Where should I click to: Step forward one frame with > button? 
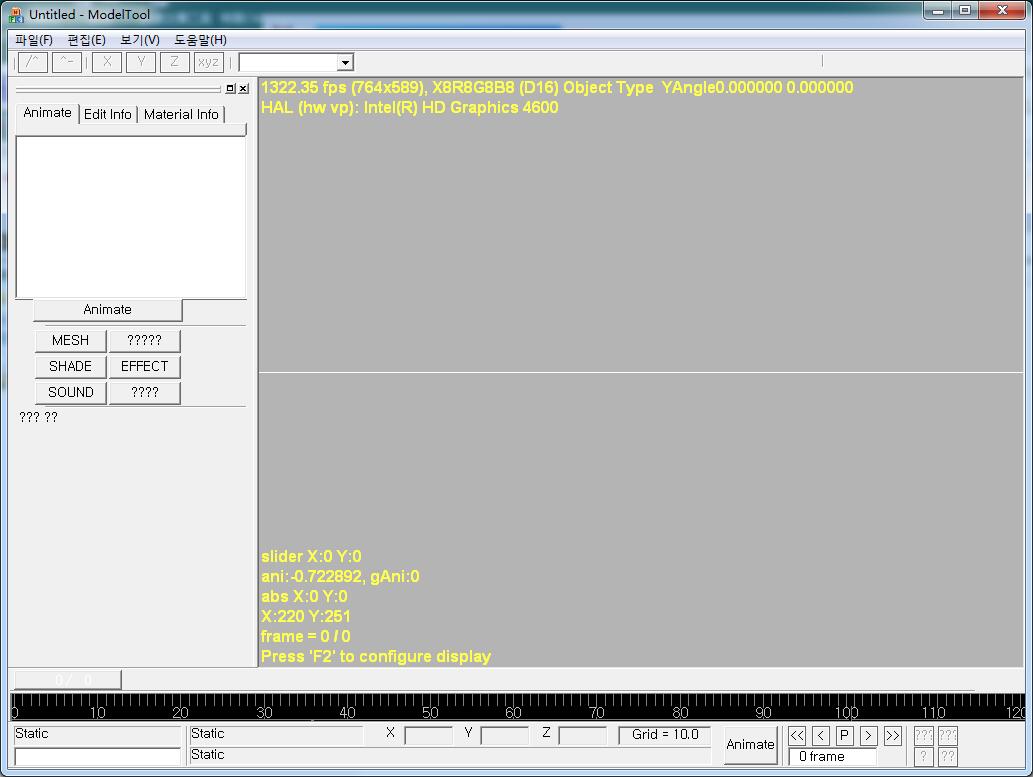tap(868, 736)
